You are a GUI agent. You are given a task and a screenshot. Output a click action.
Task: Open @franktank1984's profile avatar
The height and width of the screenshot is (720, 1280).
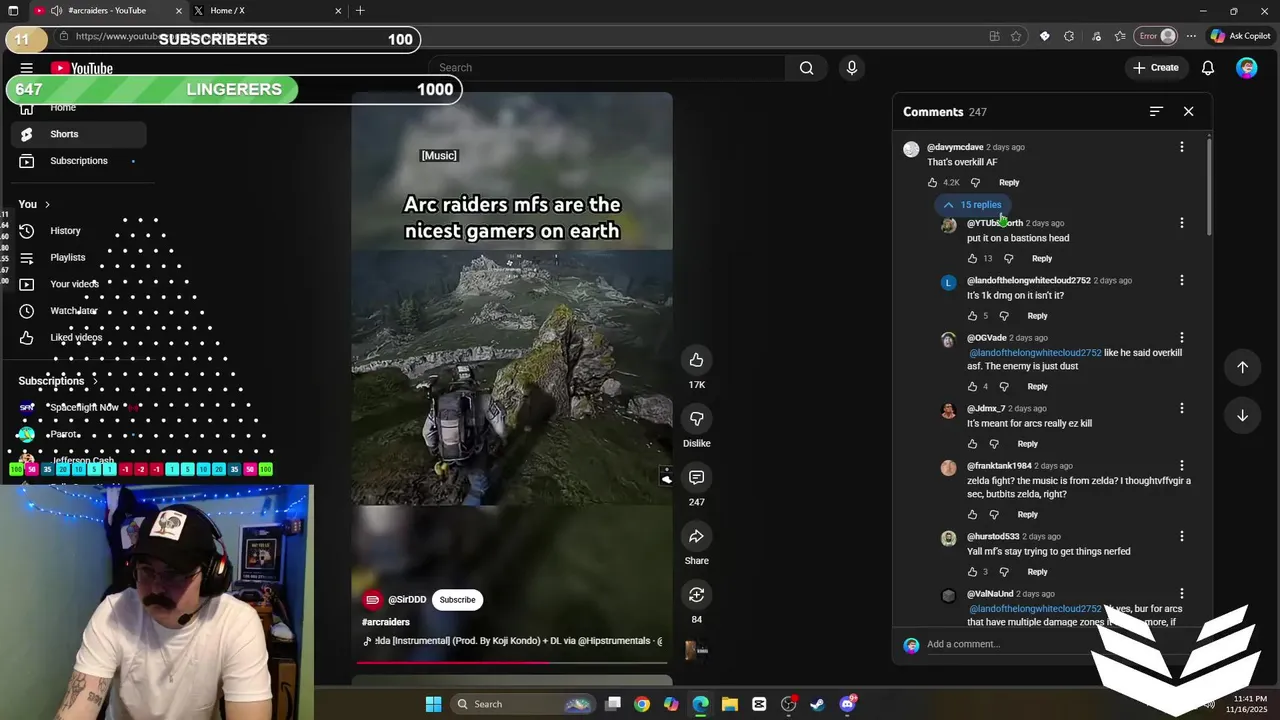click(x=948, y=468)
